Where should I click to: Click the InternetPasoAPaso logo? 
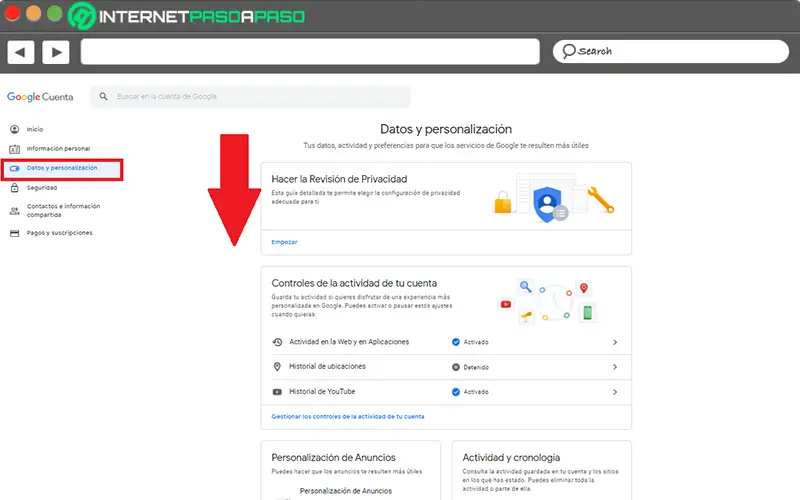pos(187,16)
